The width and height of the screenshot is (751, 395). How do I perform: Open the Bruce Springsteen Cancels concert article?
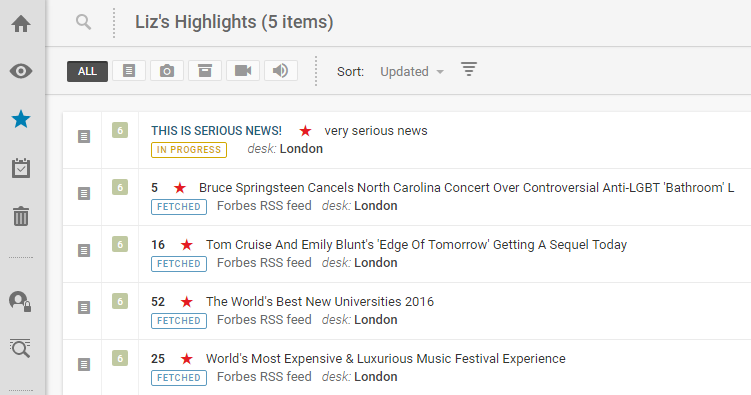pos(467,188)
